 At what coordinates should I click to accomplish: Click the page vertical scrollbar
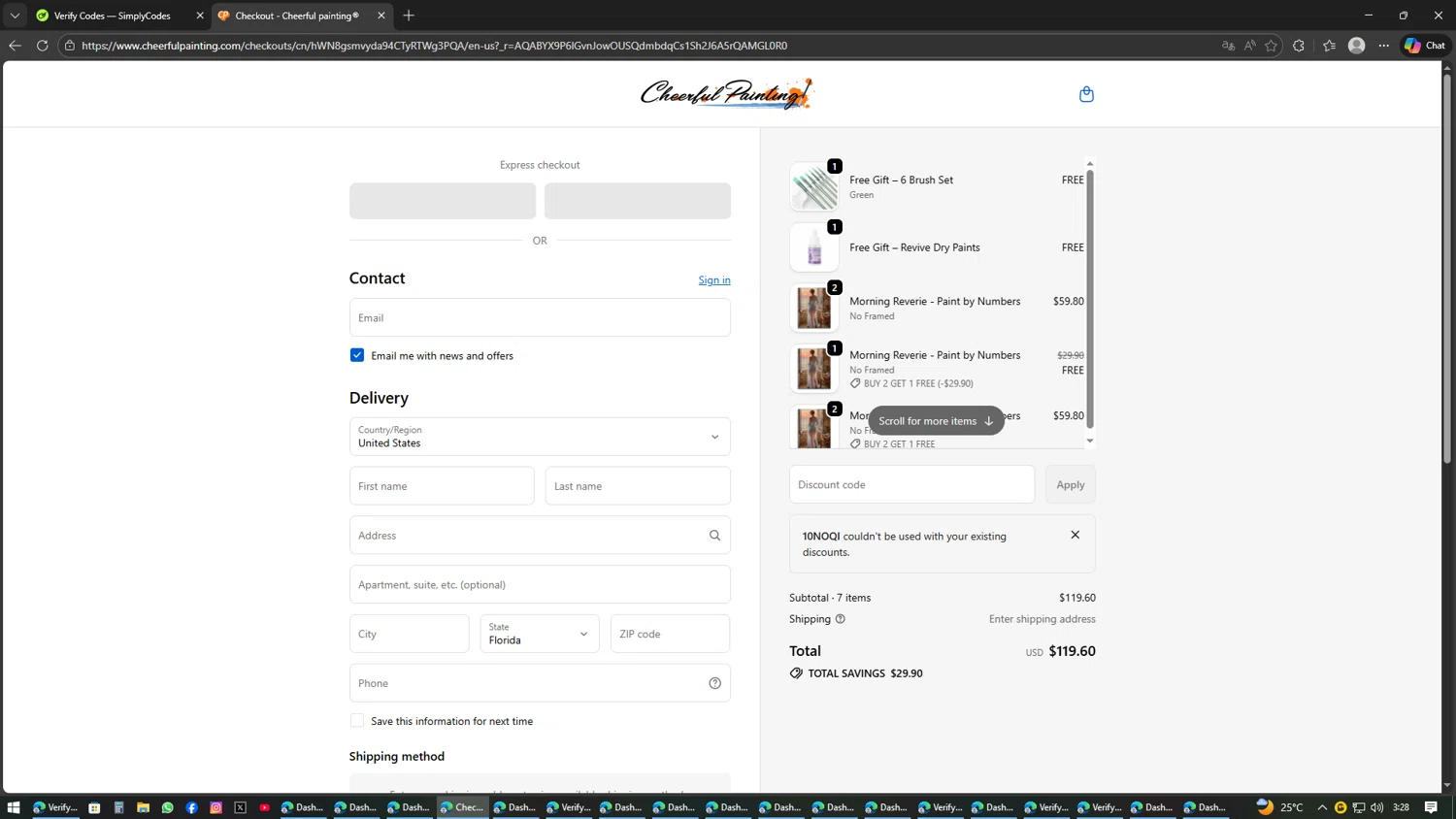click(x=1447, y=267)
